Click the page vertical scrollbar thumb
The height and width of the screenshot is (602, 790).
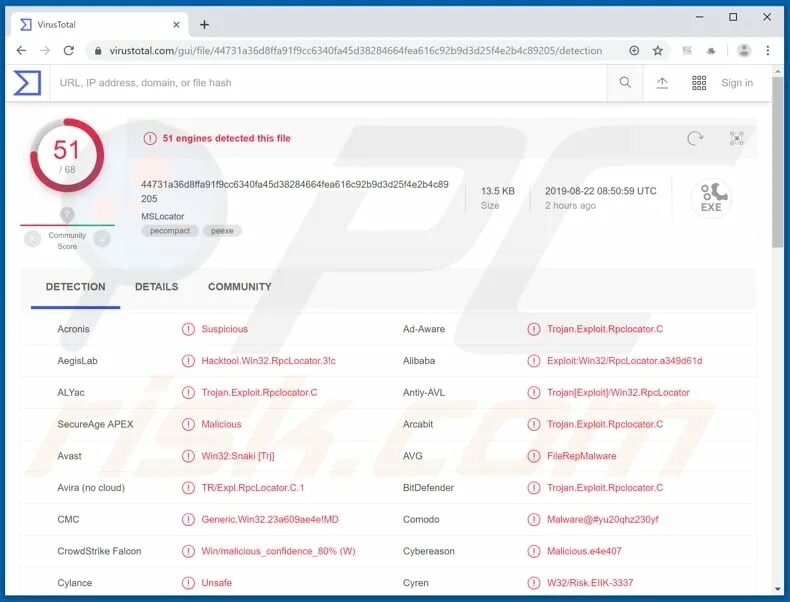(x=778, y=161)
